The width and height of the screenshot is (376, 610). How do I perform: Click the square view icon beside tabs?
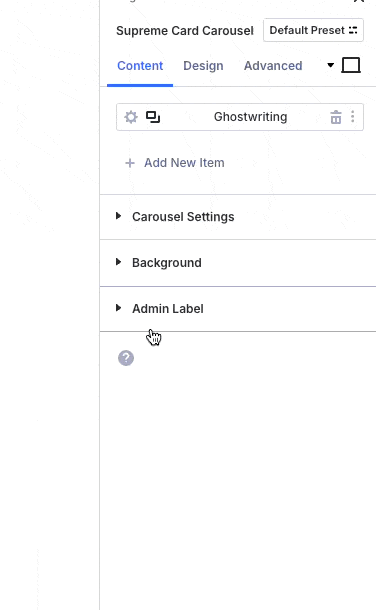[351, 65]
